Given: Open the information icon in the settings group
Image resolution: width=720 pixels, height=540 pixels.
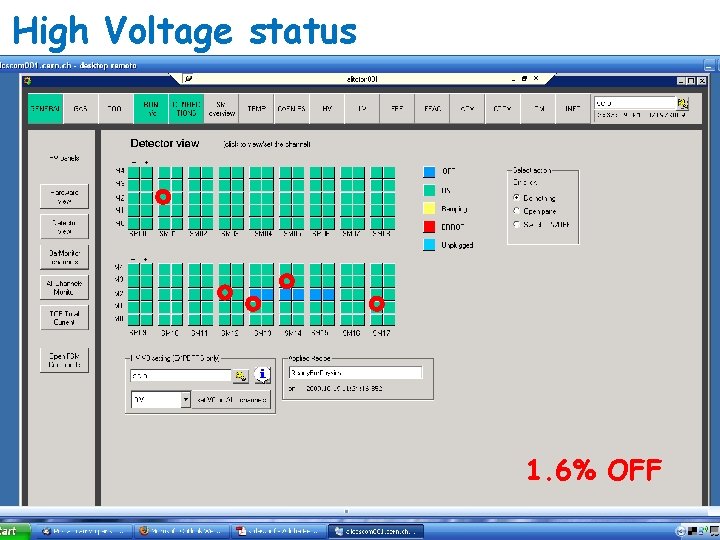Looking at the screenshot, I should click(262, 375).
